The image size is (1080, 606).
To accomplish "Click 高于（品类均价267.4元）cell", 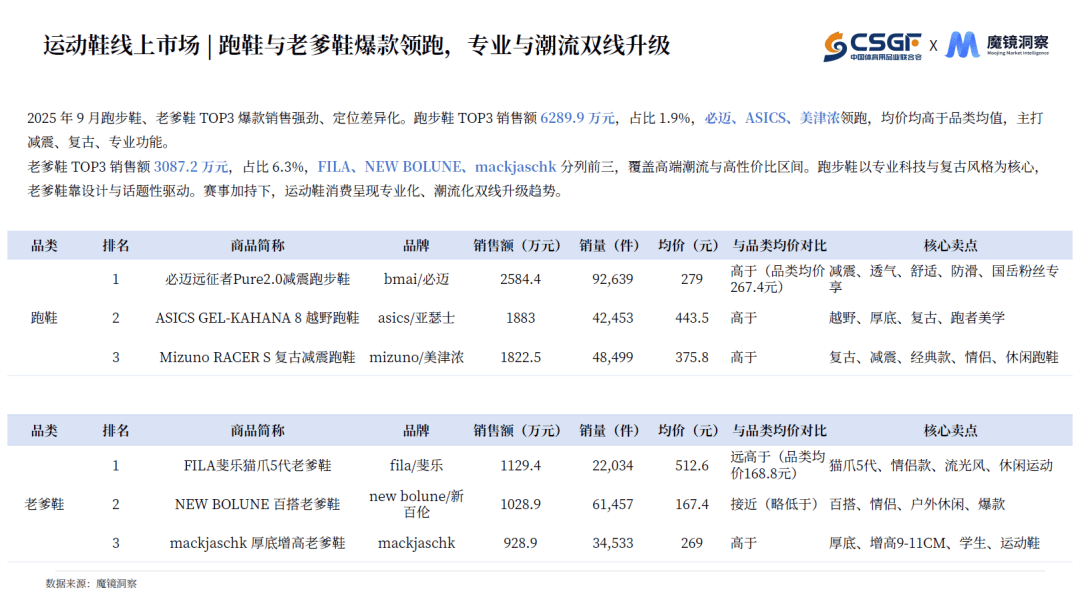I will (x=778, y=279).
